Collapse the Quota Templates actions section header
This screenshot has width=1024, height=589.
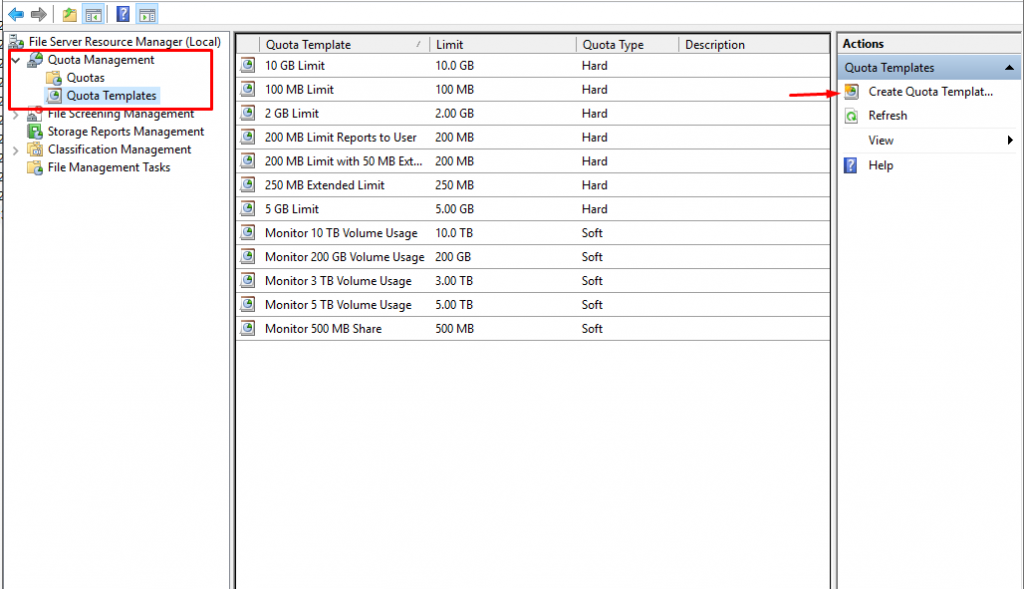click(1009, 68)
